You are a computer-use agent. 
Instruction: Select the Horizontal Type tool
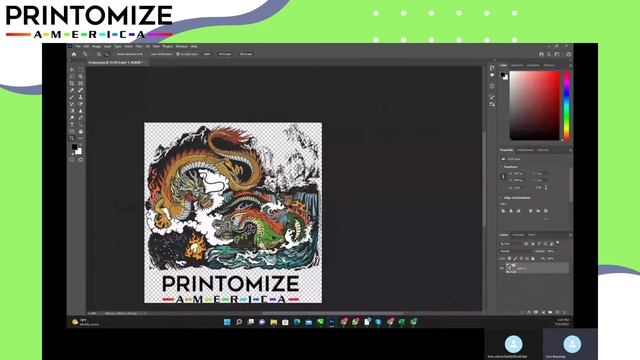pos(71,124)
